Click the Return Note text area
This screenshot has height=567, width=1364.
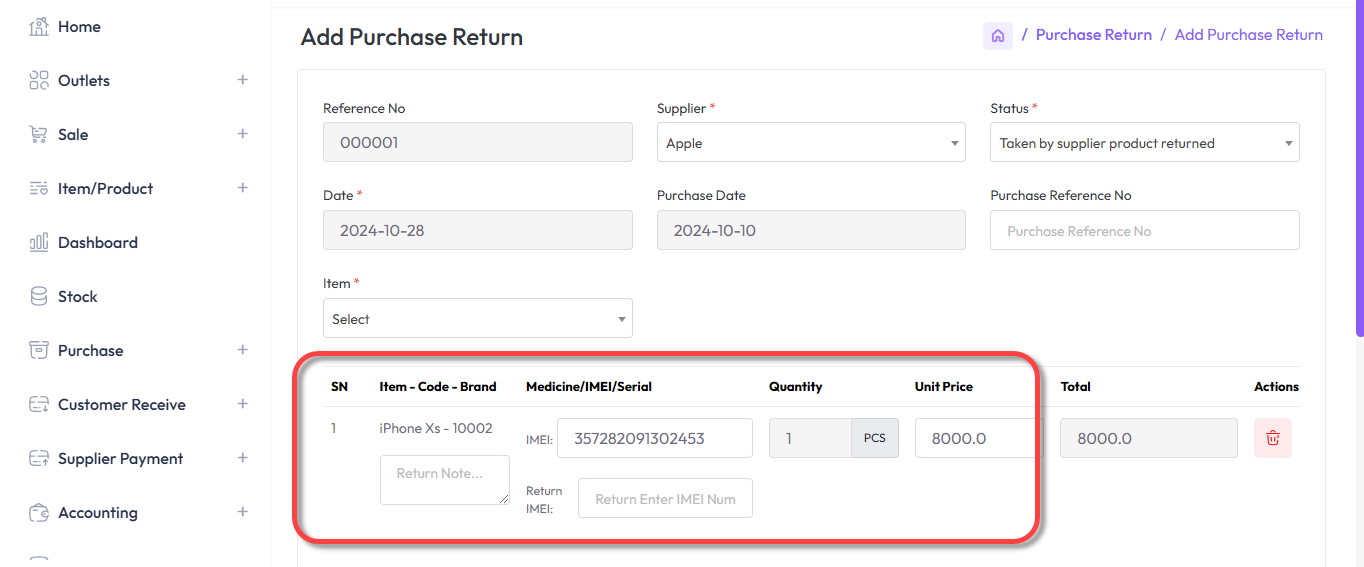[444, 480]
